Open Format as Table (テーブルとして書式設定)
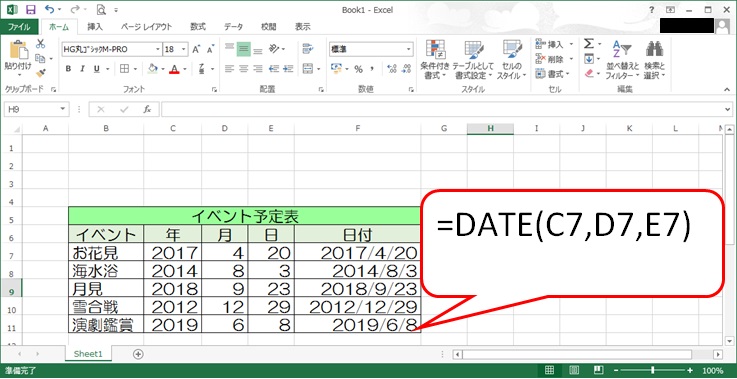Image resolution: width=737 pixels, height=379 pixels. coord(472,60)
